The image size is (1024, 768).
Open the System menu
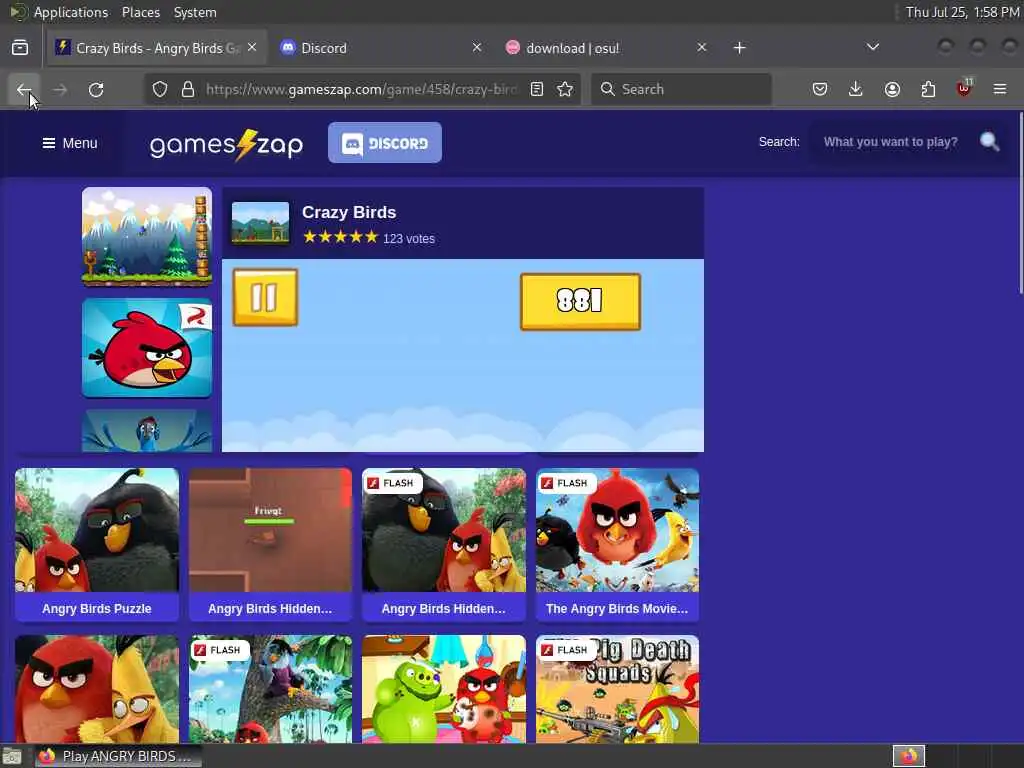point(195,12)
